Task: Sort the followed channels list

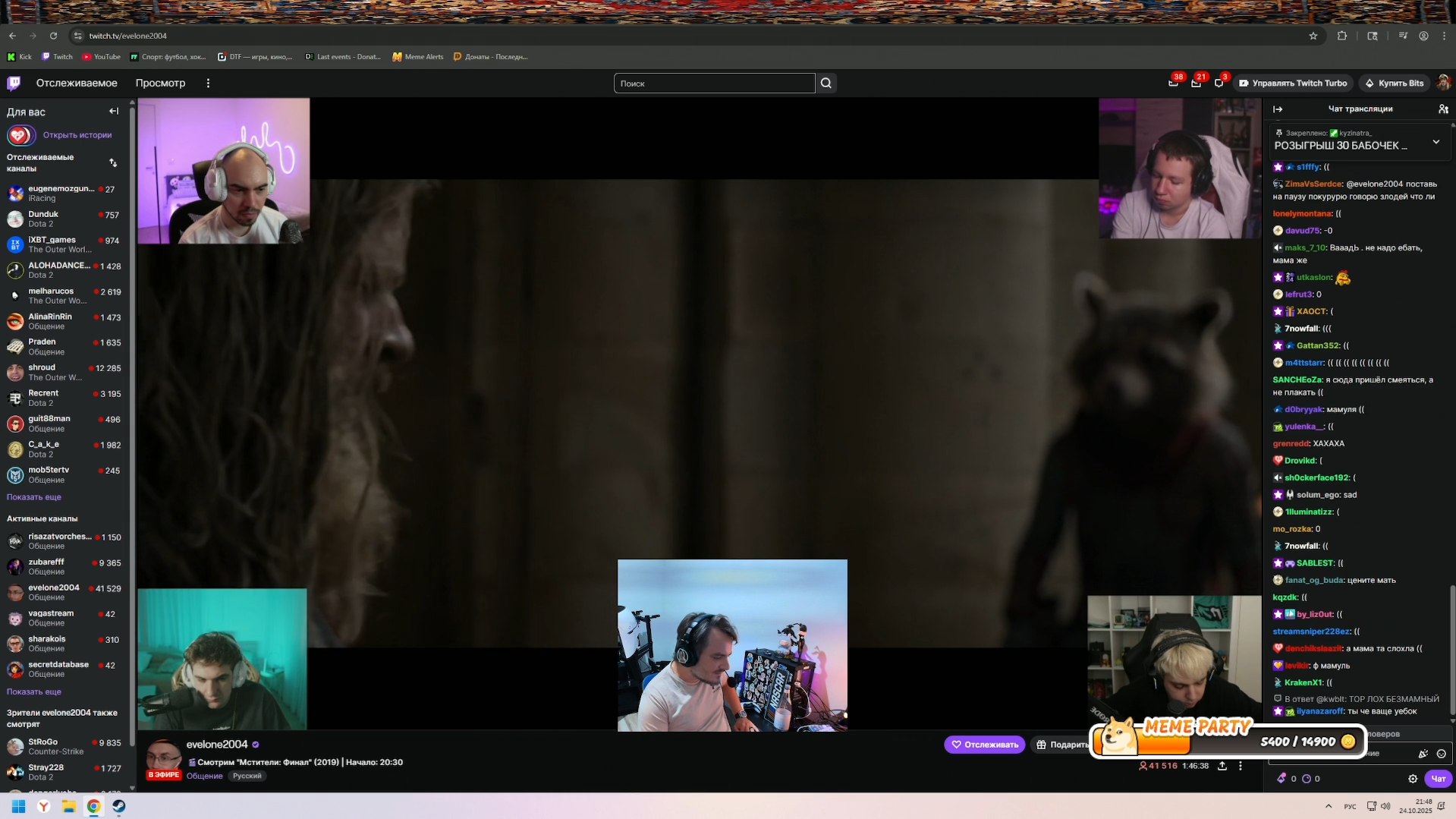Action: tap(113, 162)
